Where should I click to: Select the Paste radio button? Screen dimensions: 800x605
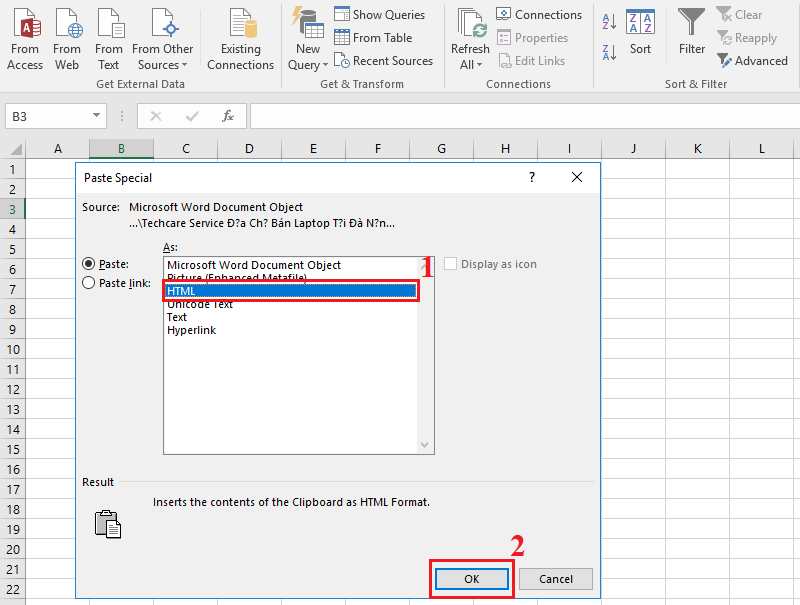pos(88,263)
